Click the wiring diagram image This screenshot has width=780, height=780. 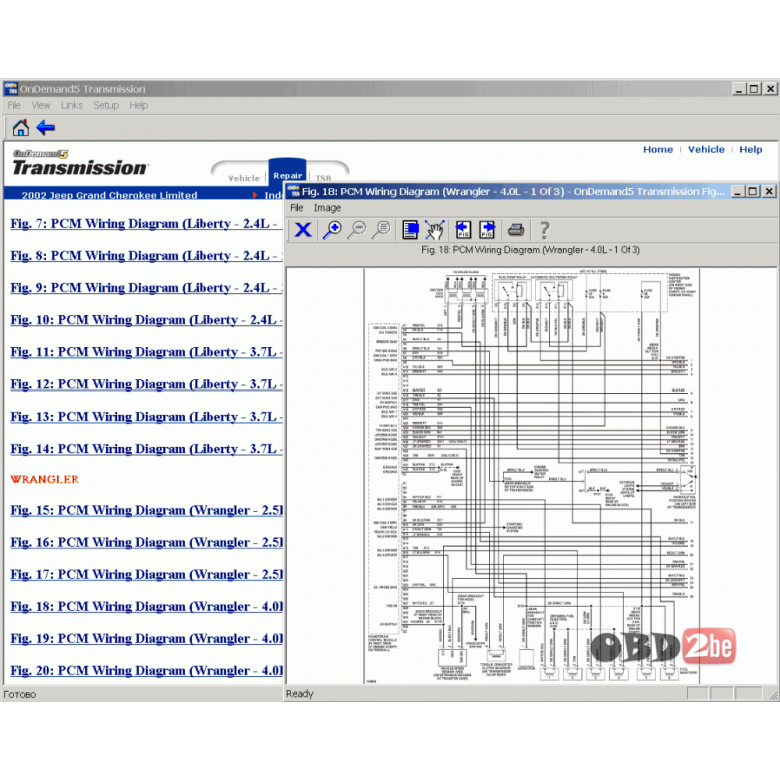[532, 476]
